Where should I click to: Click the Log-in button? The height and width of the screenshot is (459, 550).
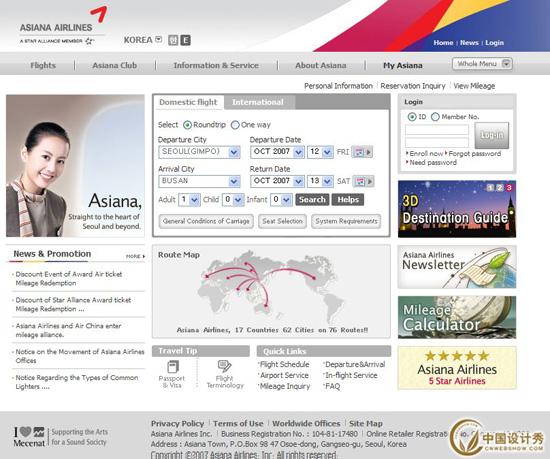click(x=492, y=135)
